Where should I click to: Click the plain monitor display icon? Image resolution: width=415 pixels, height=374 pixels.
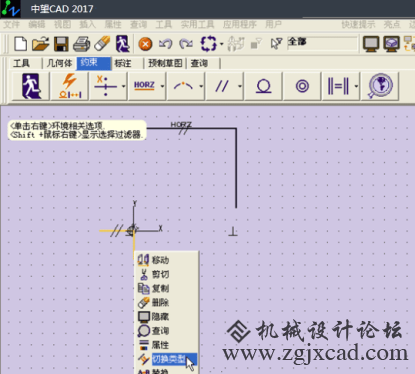[x=371, y=44]
